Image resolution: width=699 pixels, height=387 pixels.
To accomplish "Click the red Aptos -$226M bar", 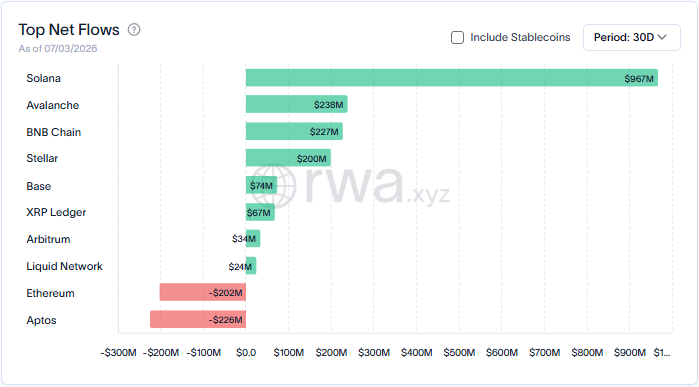I will [198, 319].
